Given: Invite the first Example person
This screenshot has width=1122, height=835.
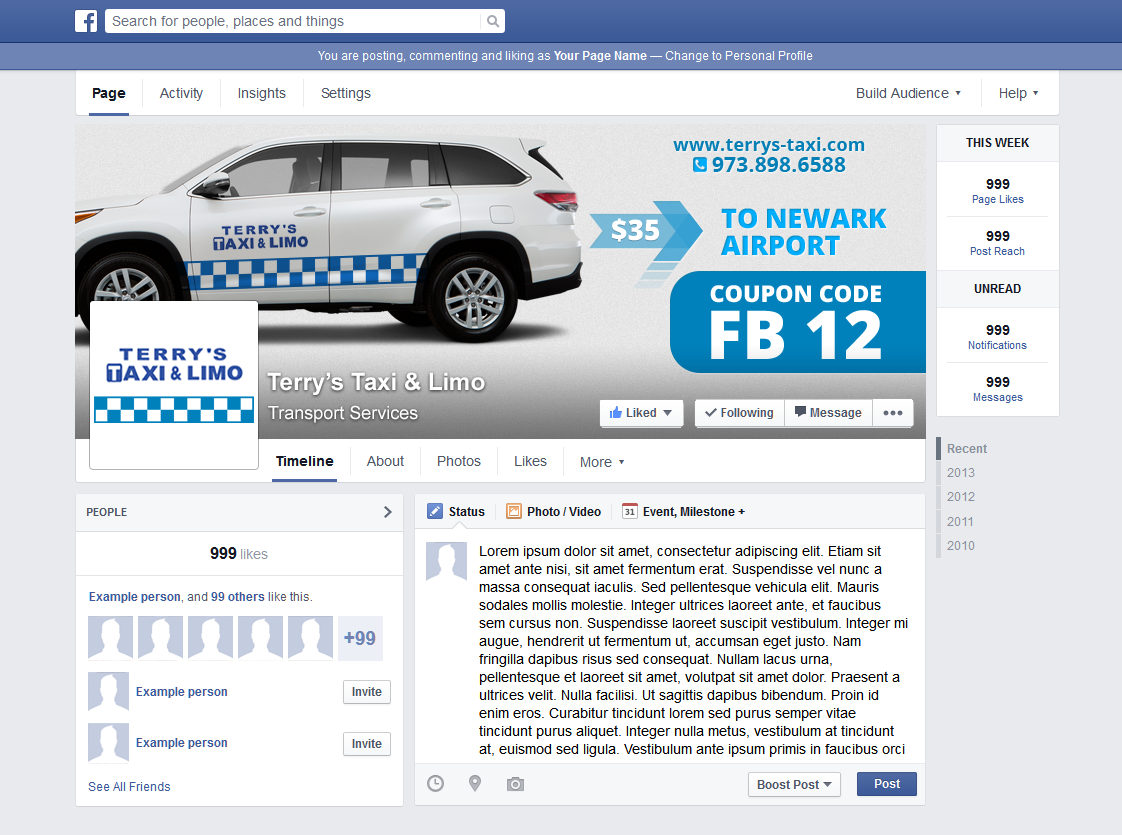Looking at the screenshot, I should click(366, 691).
